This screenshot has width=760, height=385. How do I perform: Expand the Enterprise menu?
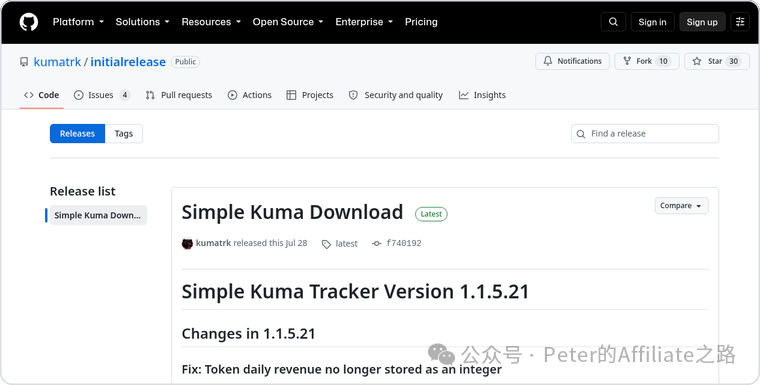point(364,22)
